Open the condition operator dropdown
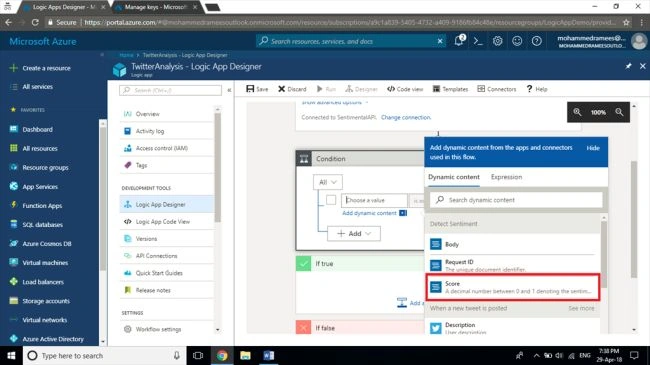This screenshot has width=650, height=365. click(417, 200)
